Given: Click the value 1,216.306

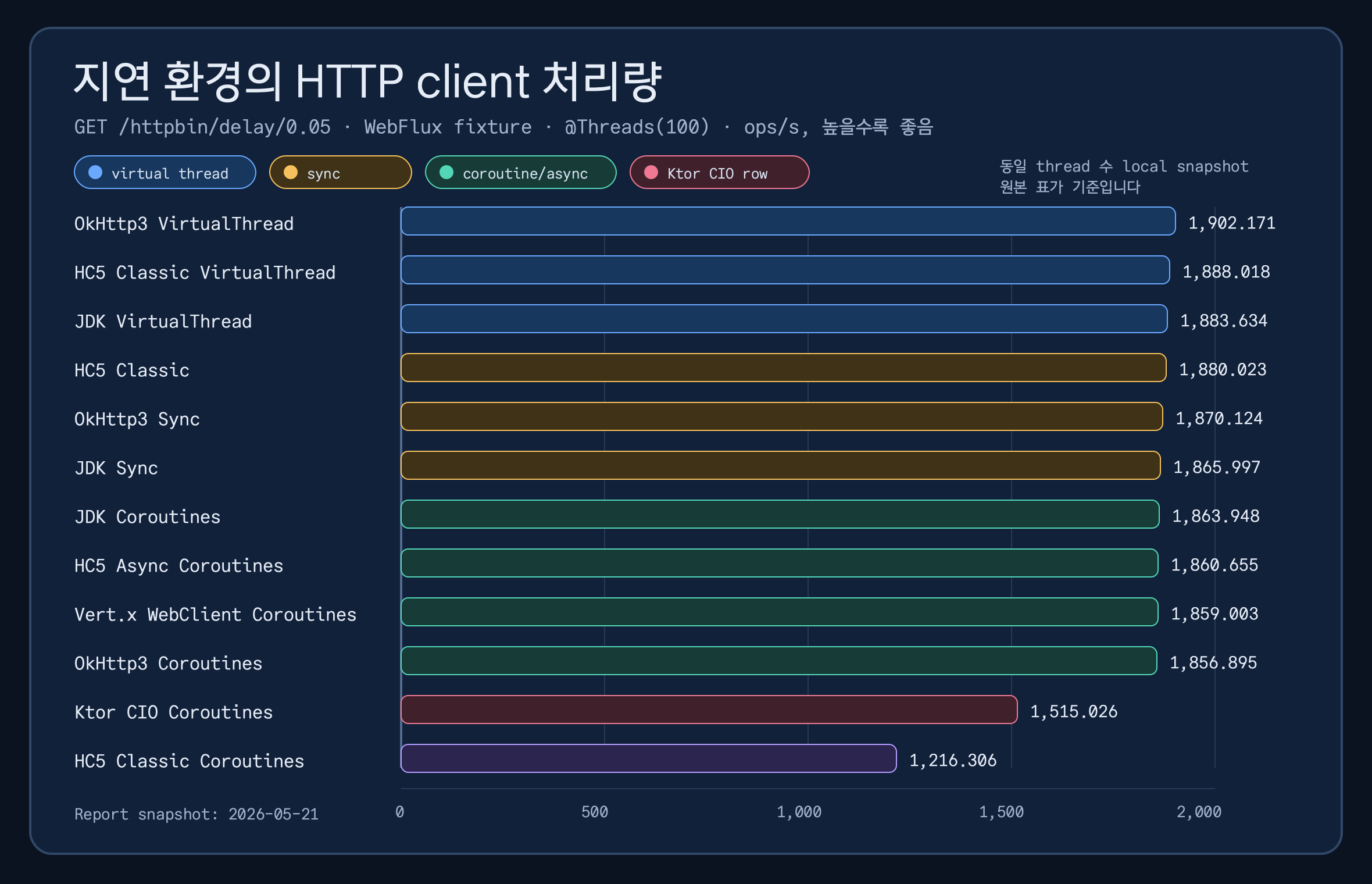Looking at the screenshot, I should point(953,761).
